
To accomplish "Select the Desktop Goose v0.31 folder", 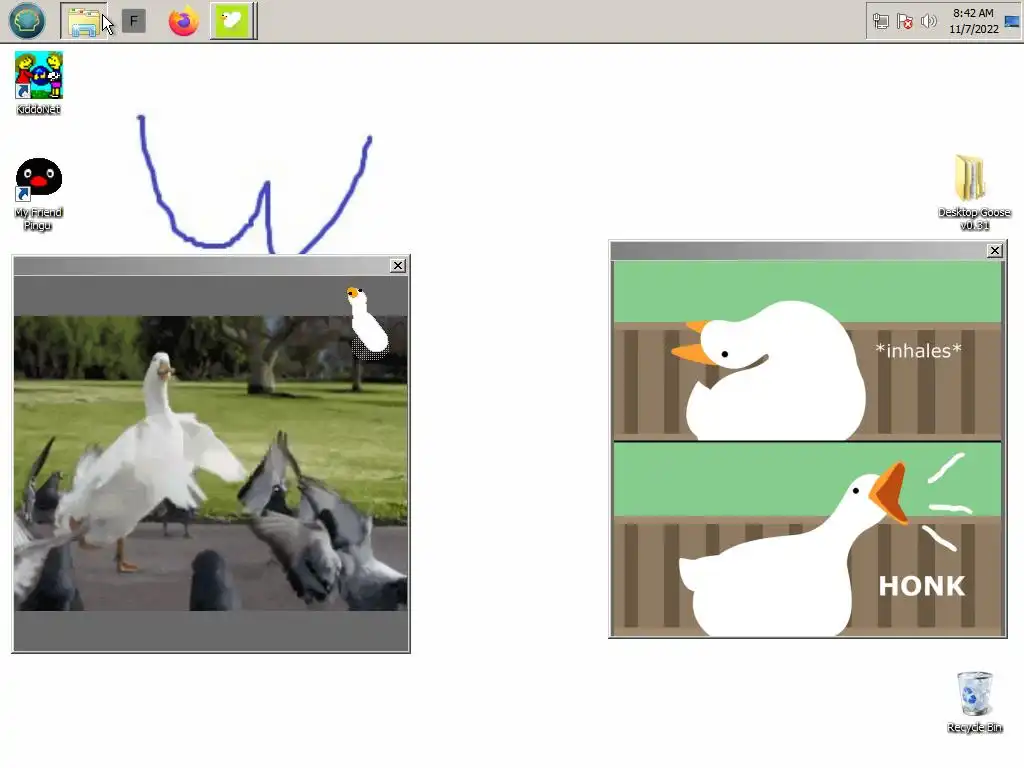I will click(x=974, y=192).
